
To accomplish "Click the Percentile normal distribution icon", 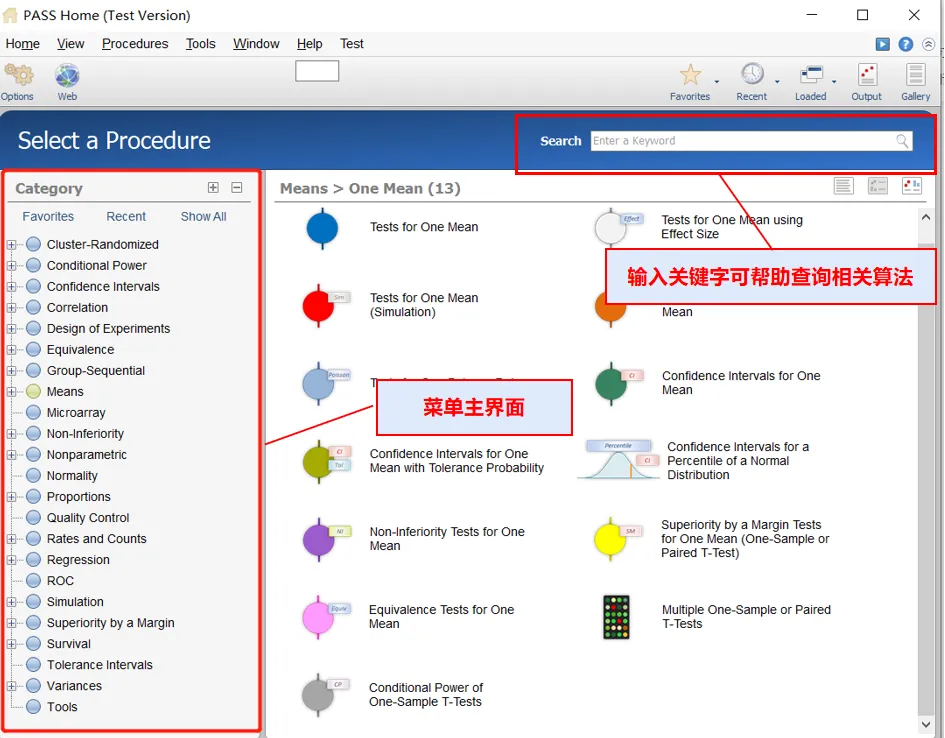I will tap(618, 460).
